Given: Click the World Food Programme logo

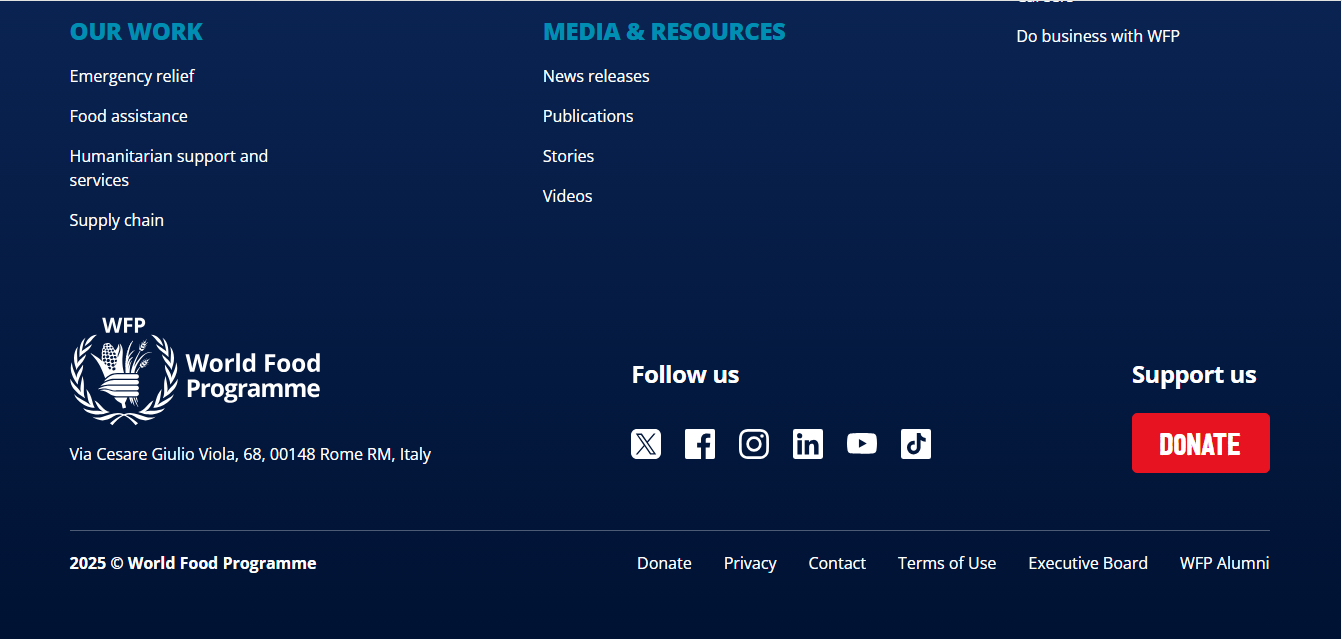Looking at the screenshot, I should (x=195, y=370).
